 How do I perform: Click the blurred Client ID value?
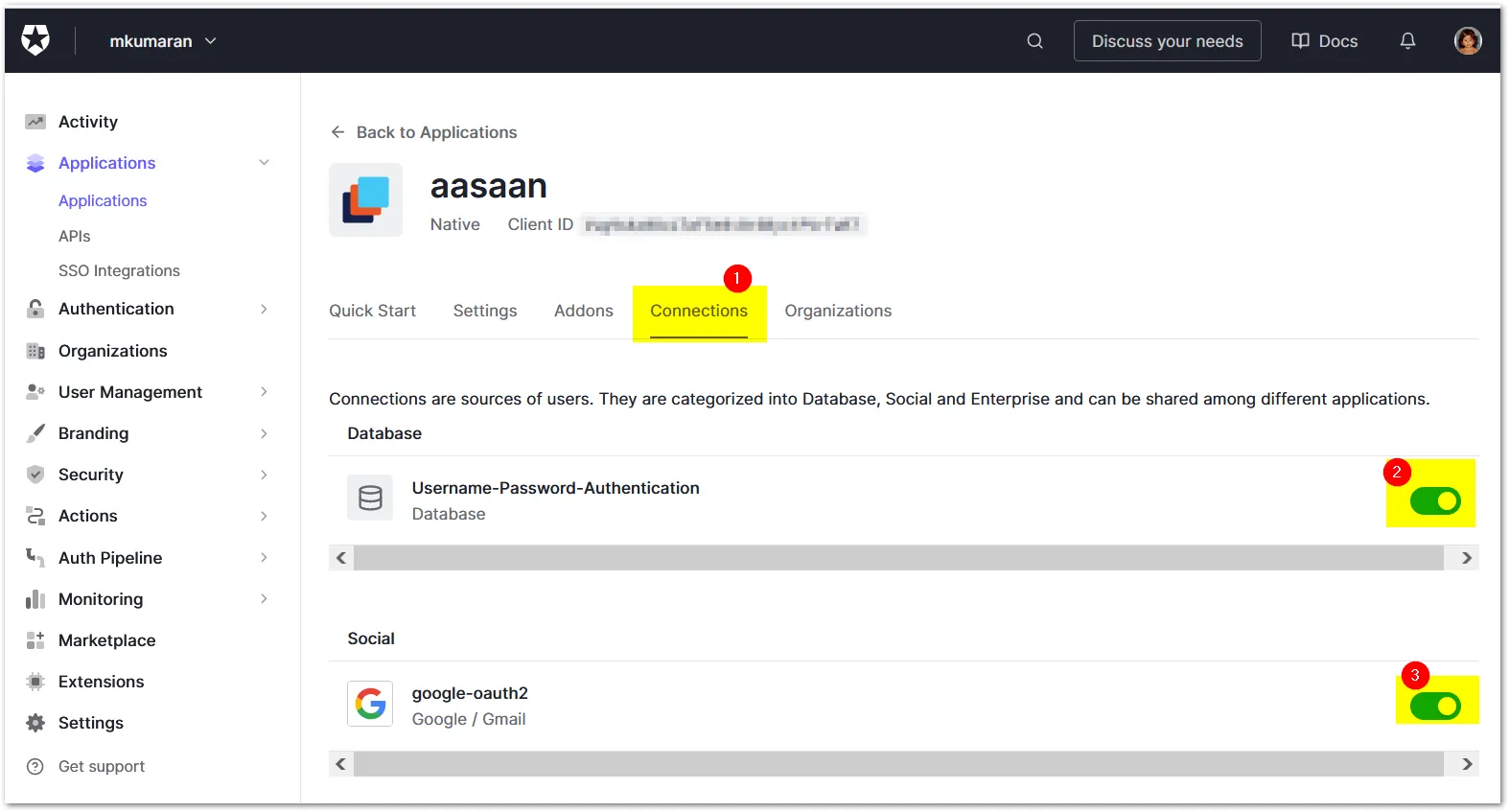[x=723, y=225]
